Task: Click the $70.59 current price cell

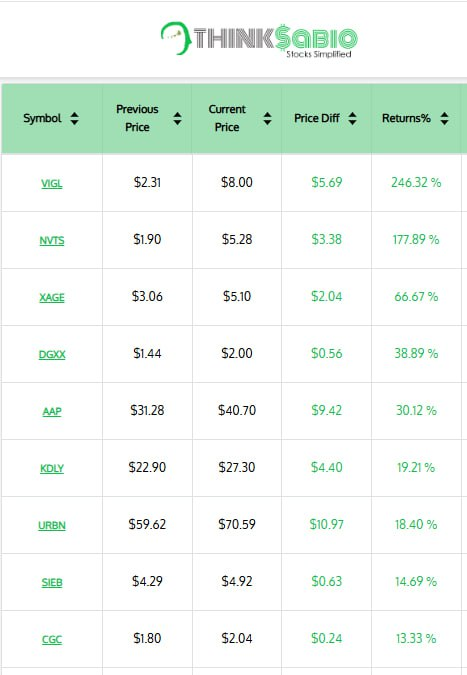Action: [x=237, y=524]
